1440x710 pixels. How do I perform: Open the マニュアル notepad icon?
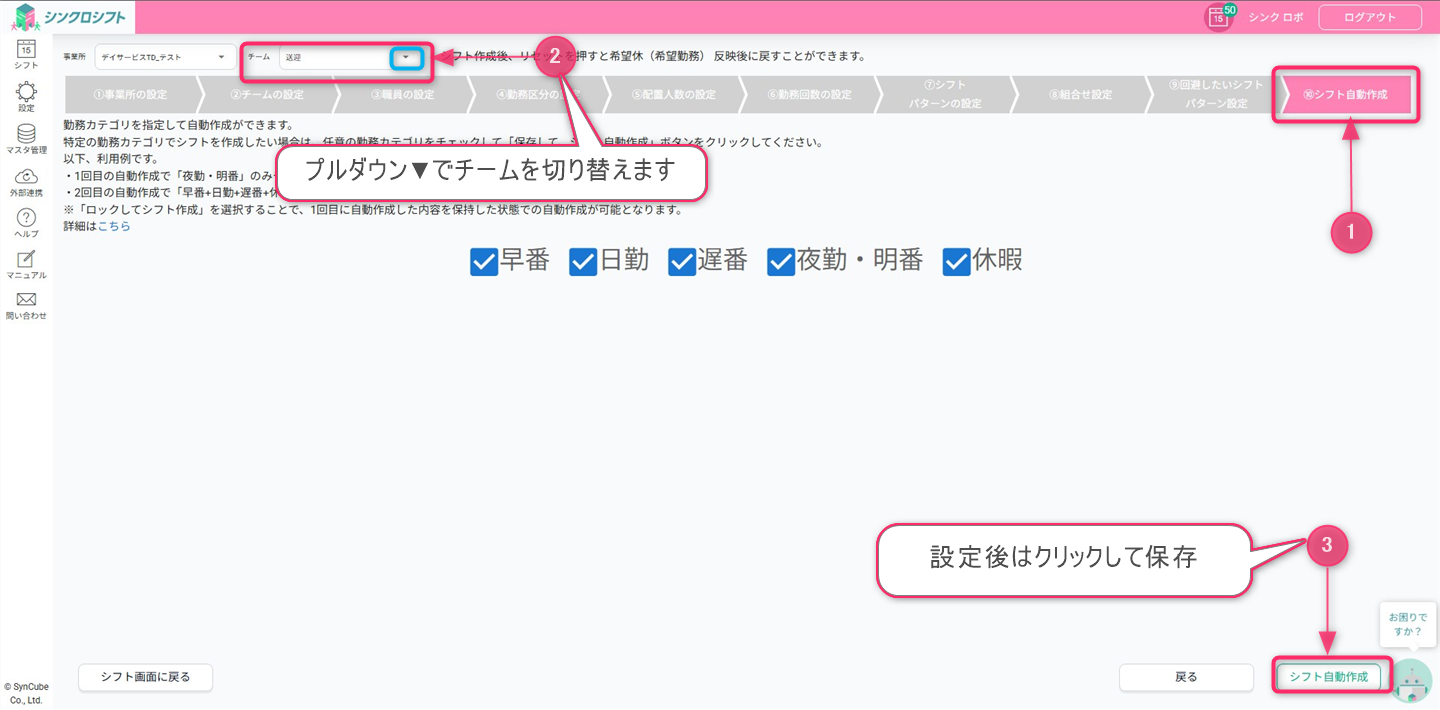(26, 260)
